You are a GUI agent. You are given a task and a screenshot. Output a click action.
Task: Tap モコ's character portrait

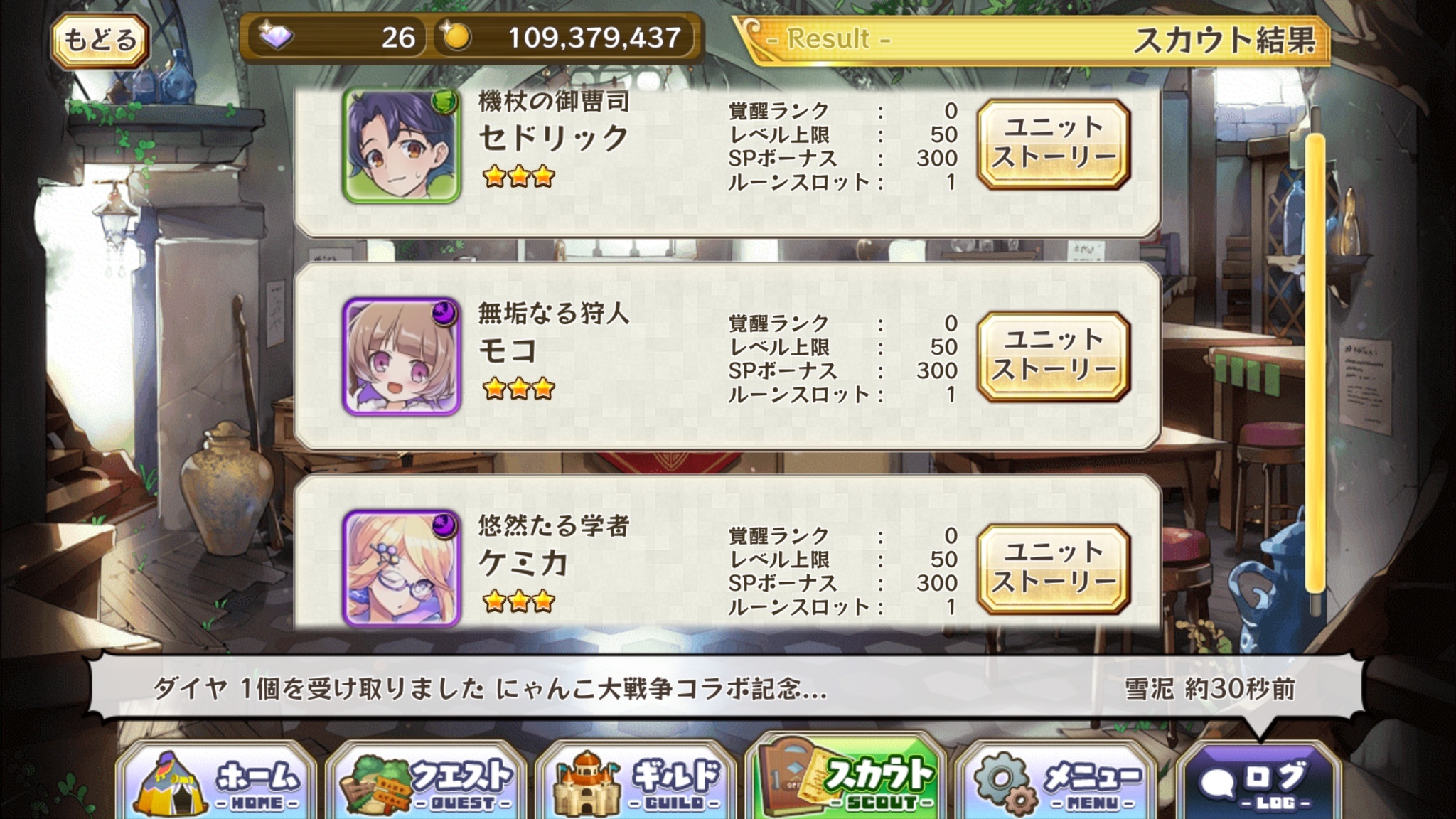click(x=402, y=357)
